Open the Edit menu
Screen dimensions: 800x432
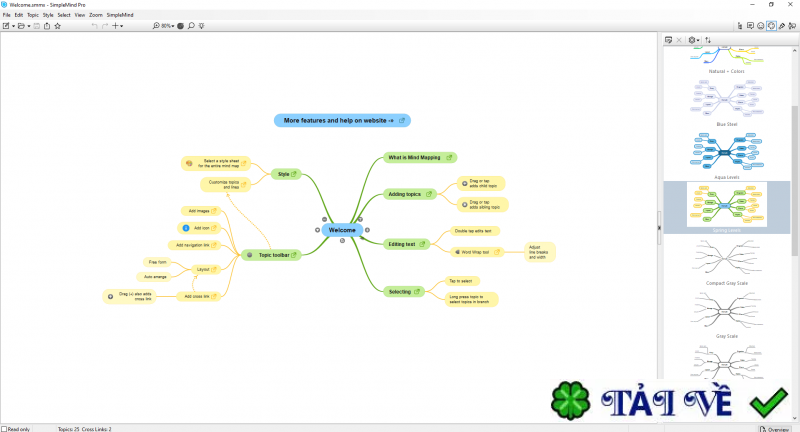[x=19, y=15]
